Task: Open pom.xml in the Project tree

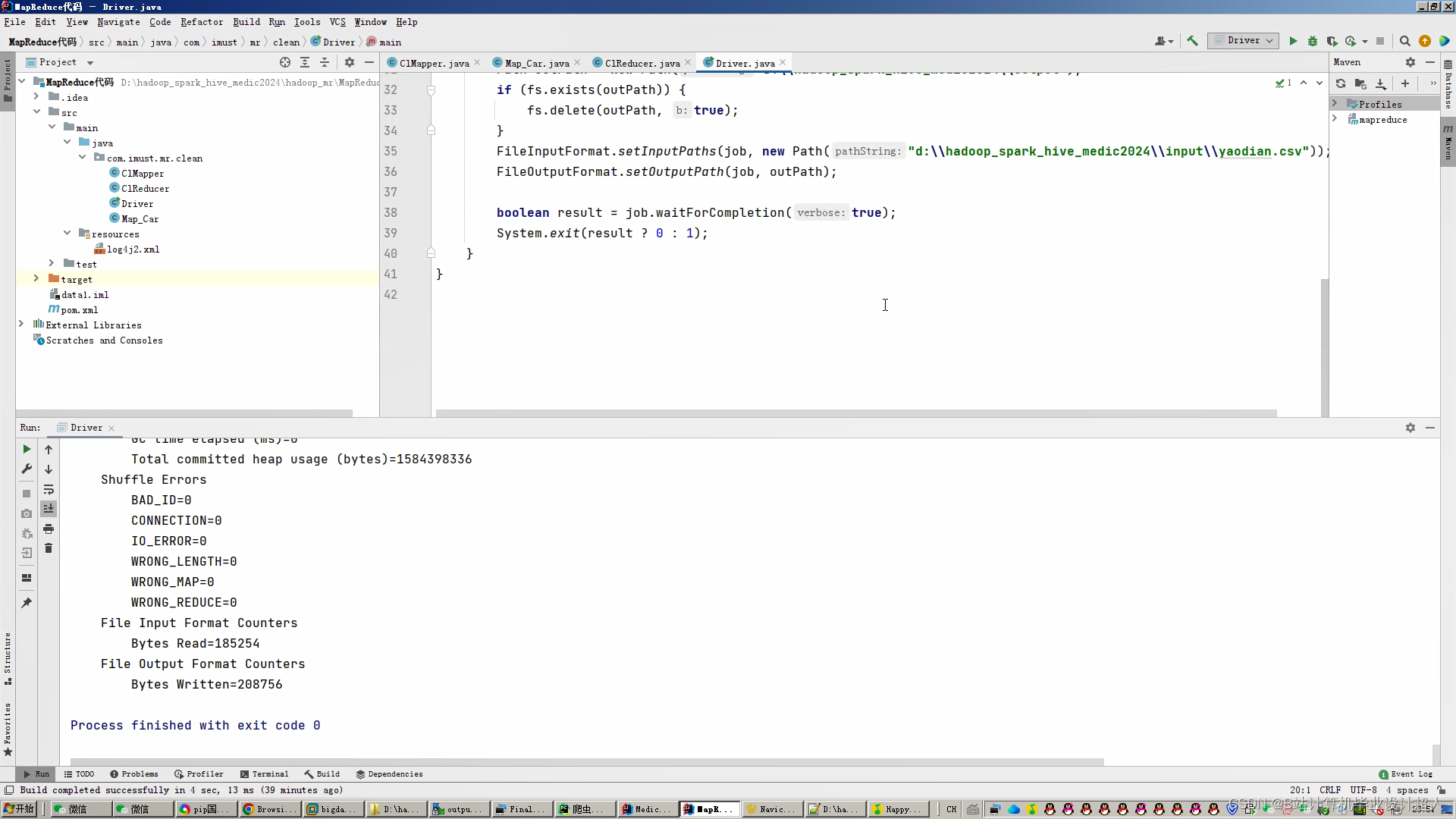Action: click(79, 310)
